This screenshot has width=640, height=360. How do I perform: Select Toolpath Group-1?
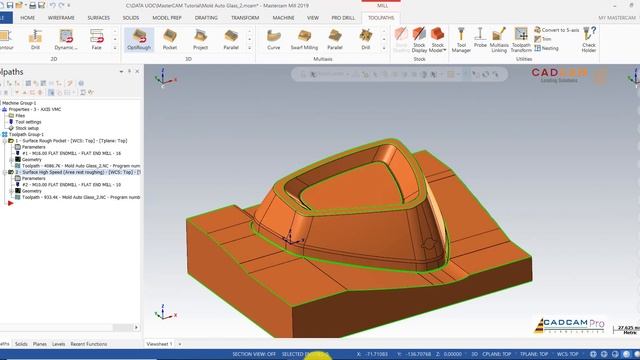pos(26,134)
